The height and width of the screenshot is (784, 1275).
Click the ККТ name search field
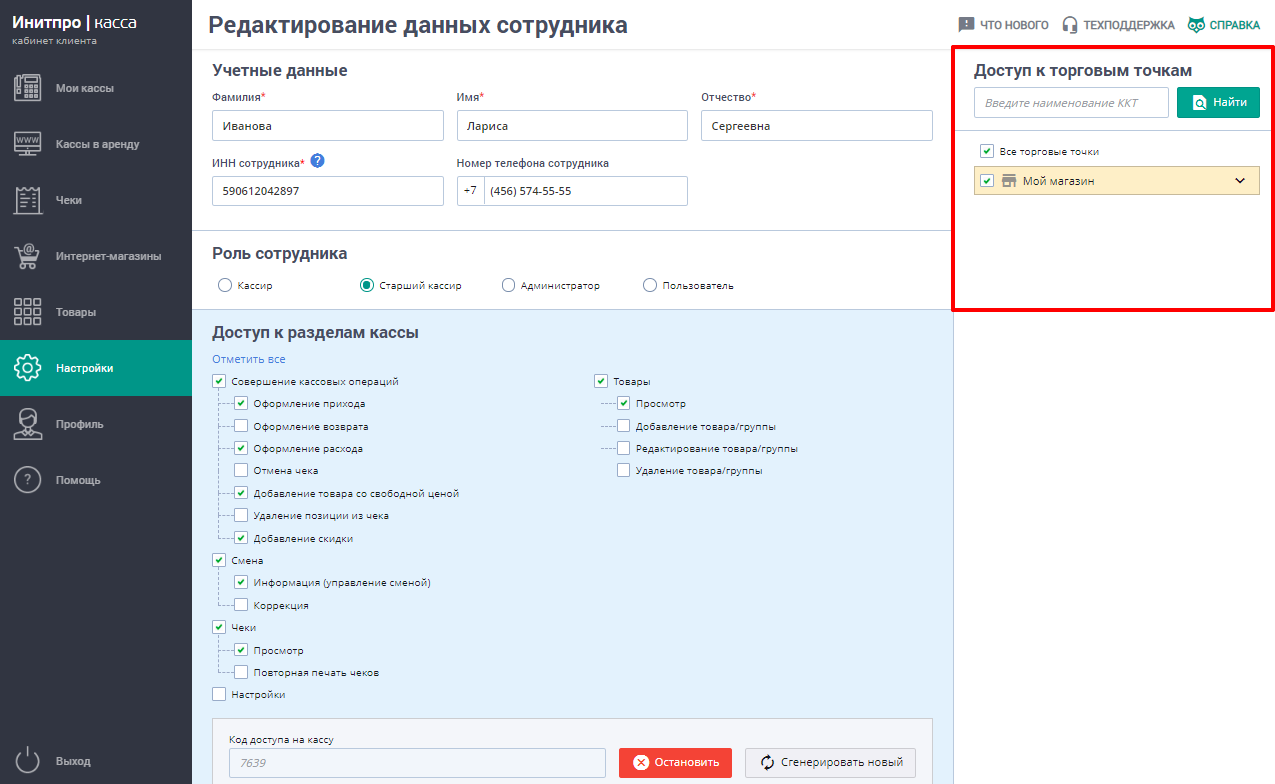pos(1071,102)
